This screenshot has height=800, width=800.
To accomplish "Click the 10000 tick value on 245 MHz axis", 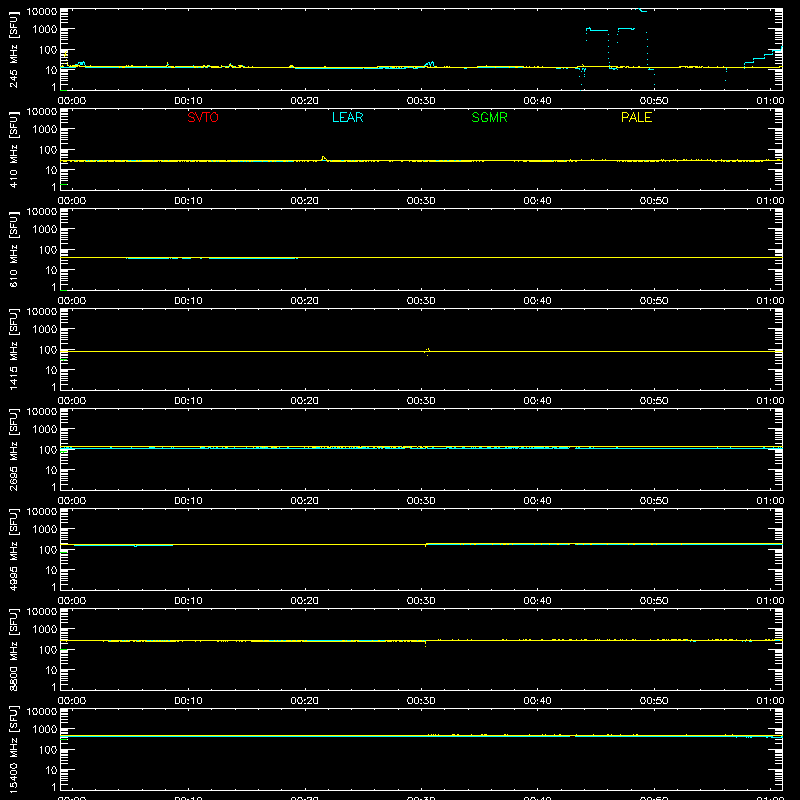I will (x=42, y=12).
